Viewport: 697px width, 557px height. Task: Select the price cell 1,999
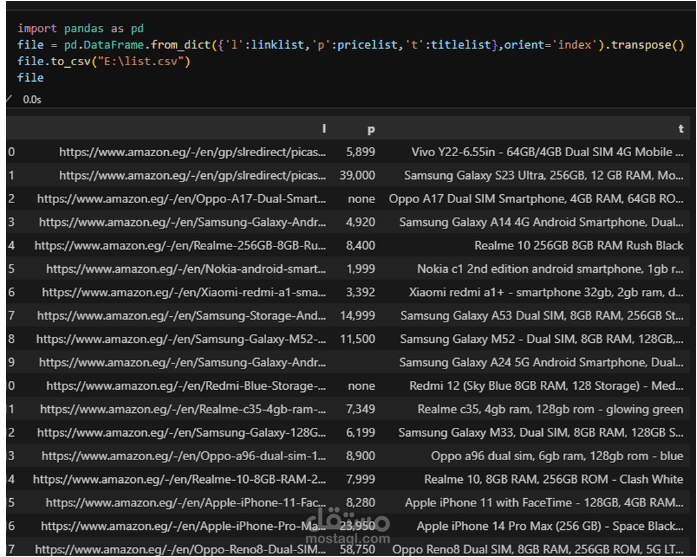[361, 268]
